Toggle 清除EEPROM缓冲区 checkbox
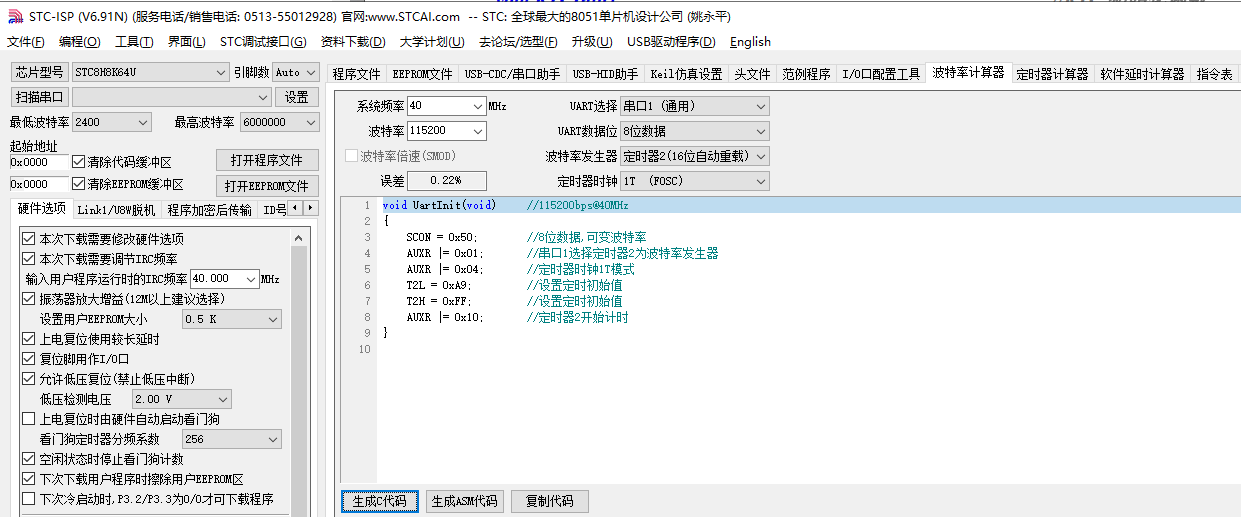 (x=79, y=184)
